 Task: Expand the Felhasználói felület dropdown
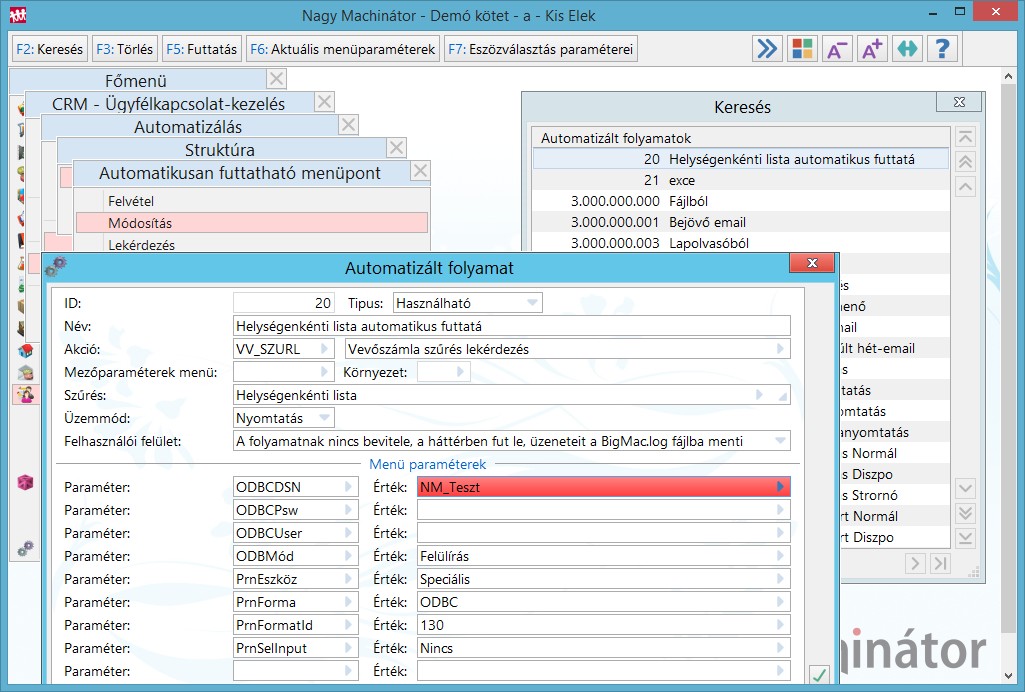point(780,441)
